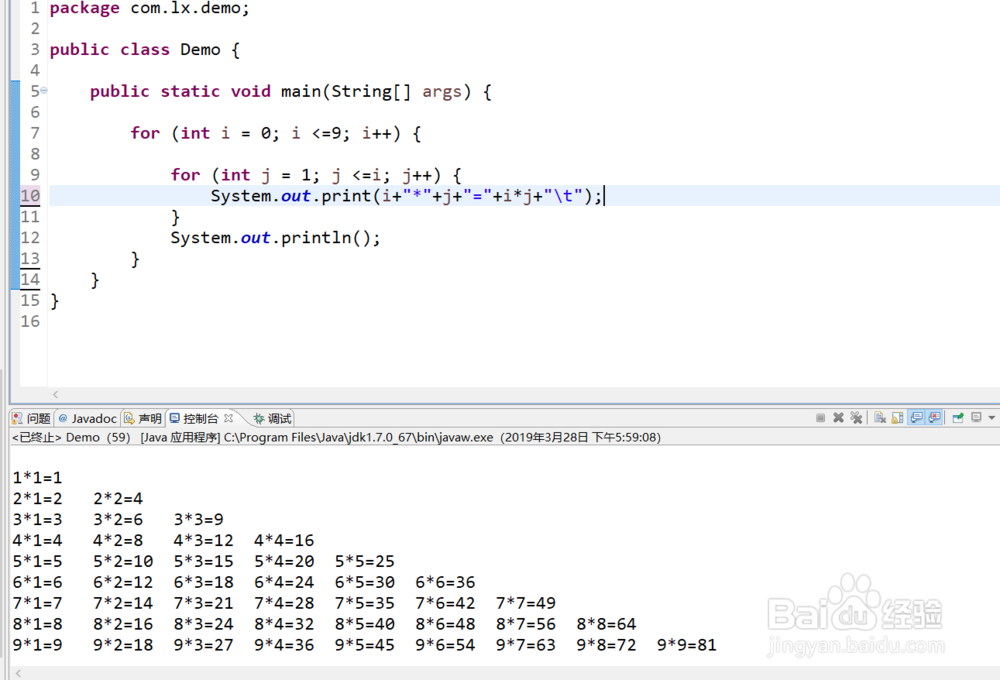Click the editor horizontal scroll left arrow
The width and height of the screenshot is (1000, 680).
(55, 394)
